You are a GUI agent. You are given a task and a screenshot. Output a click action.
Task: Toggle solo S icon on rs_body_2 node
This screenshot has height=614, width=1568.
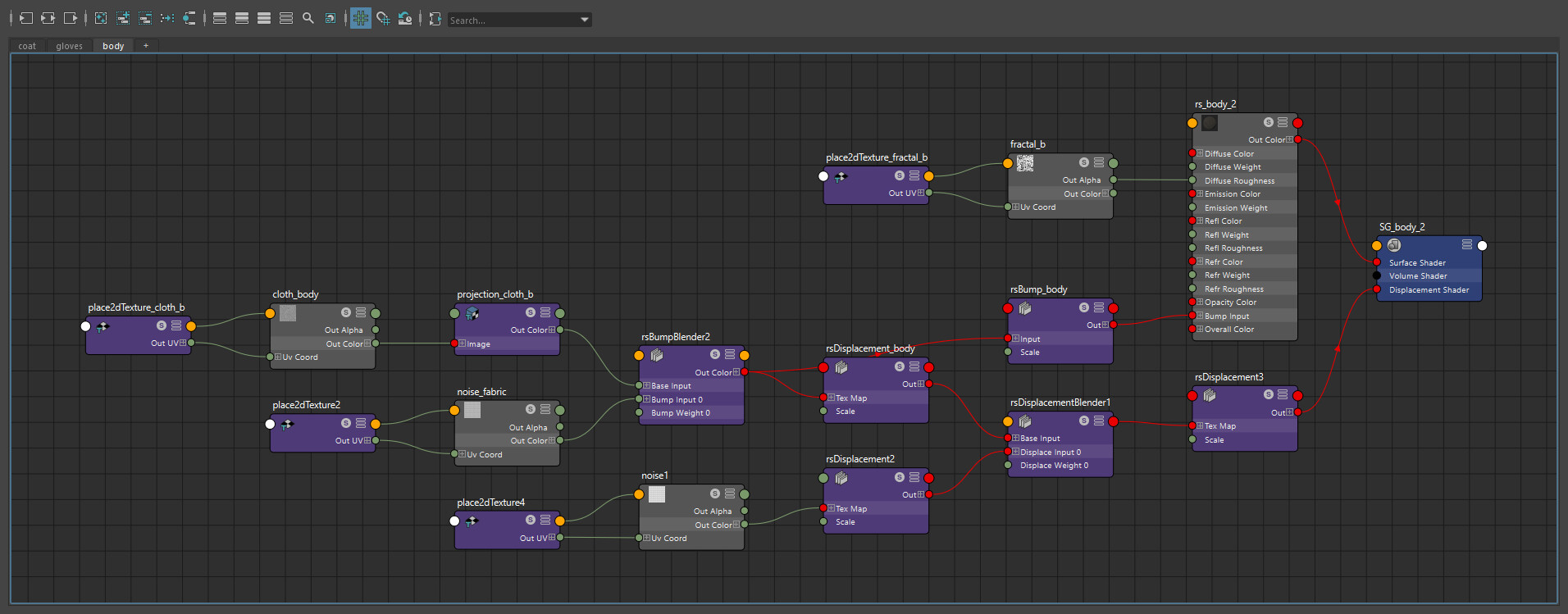[1269, 122]
